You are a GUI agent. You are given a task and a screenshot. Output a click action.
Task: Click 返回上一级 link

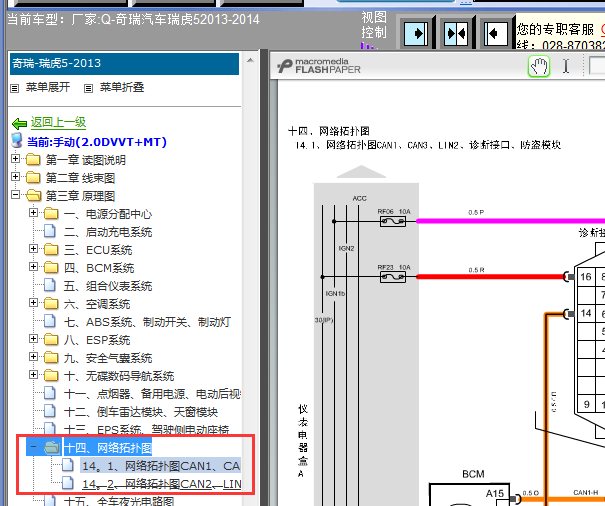58,123
